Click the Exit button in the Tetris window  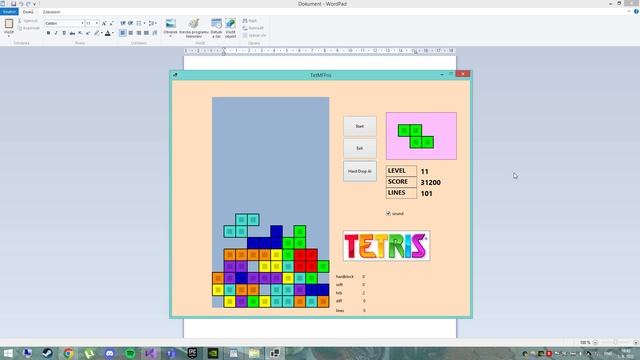click(360, 148)
